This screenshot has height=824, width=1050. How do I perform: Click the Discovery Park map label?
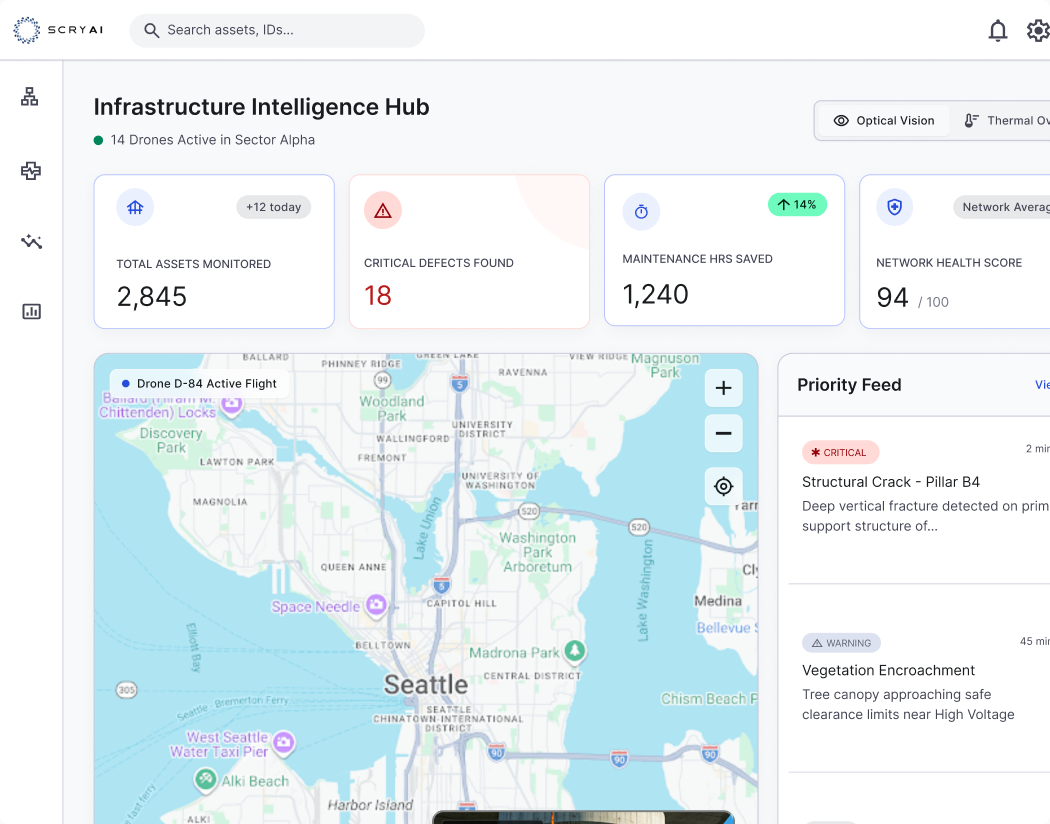pos(171,440)
